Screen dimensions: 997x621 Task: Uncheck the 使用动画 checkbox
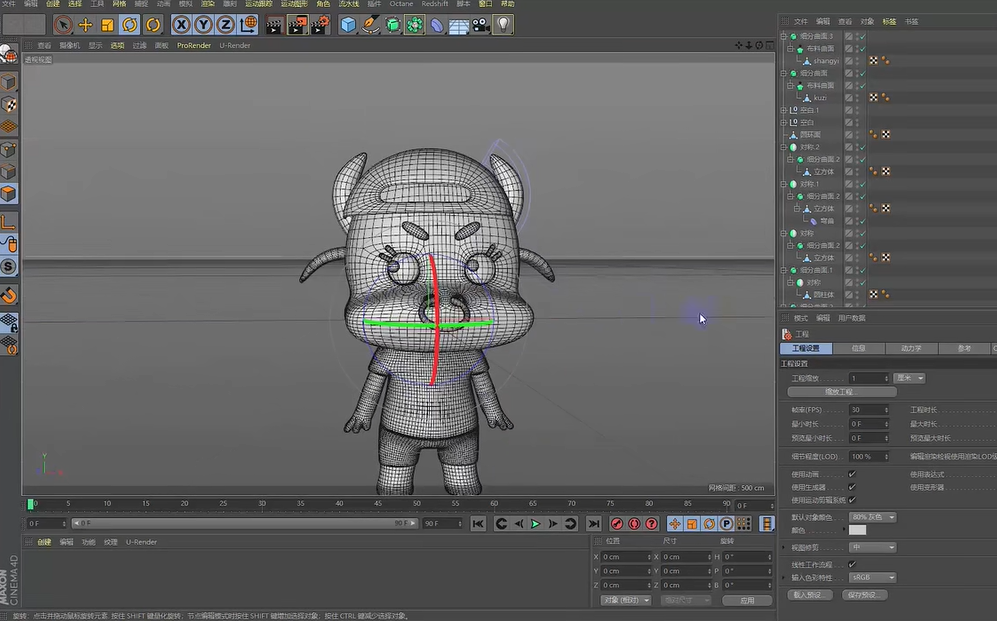[852, 474]
